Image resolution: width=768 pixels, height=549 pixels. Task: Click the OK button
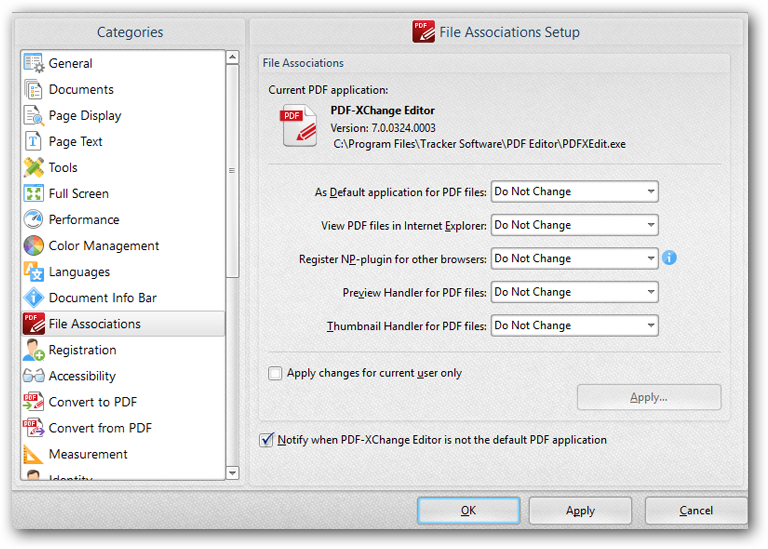tap(469, 510)
